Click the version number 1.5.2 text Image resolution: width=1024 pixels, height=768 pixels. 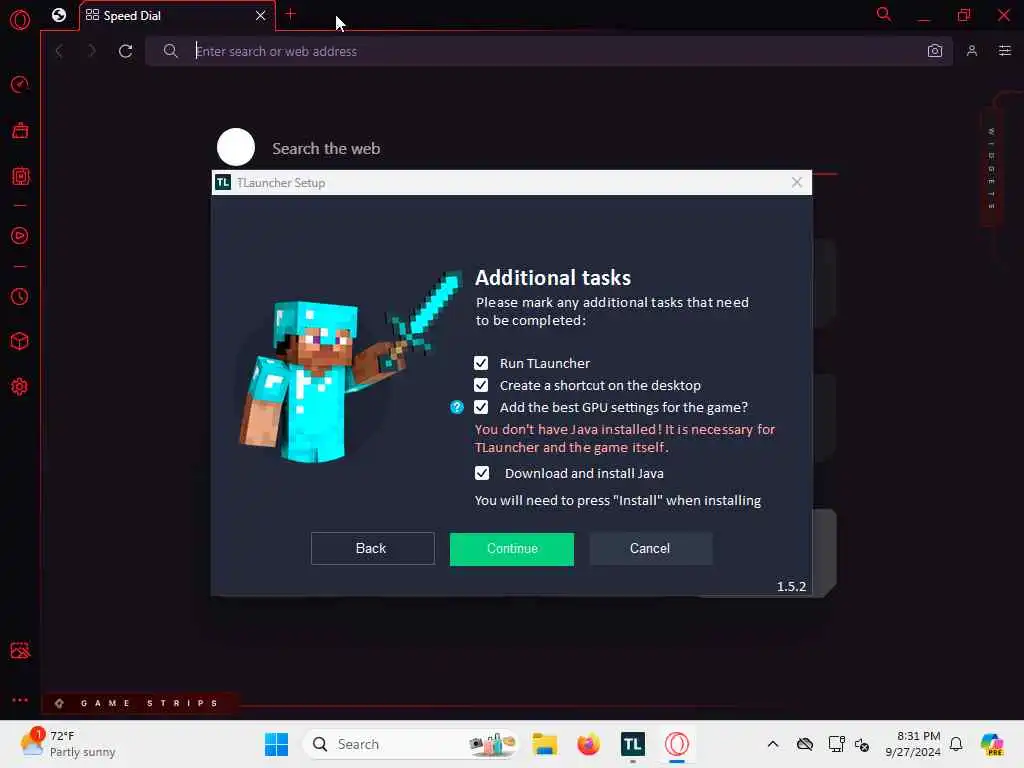(791, 586)
